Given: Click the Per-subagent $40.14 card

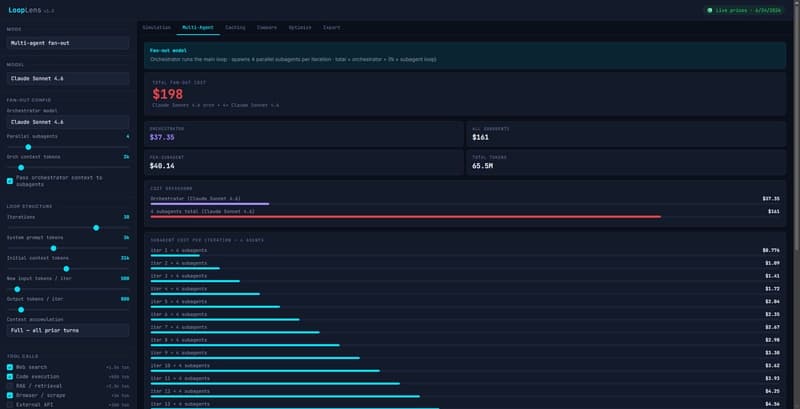Looking at the screenshot, I should click(x=304, y=162).
